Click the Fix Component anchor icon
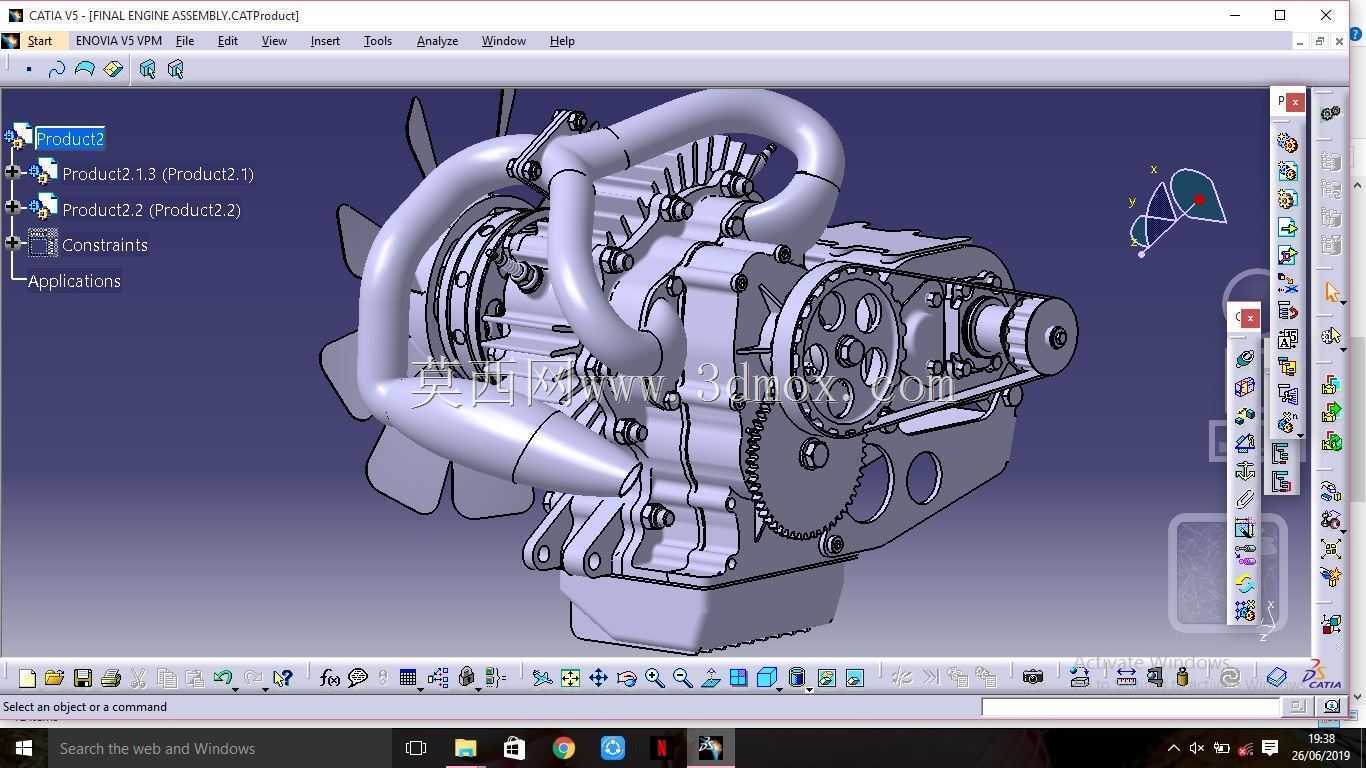This screenshot has width=1366, height=768. (x=1245, y=470)
